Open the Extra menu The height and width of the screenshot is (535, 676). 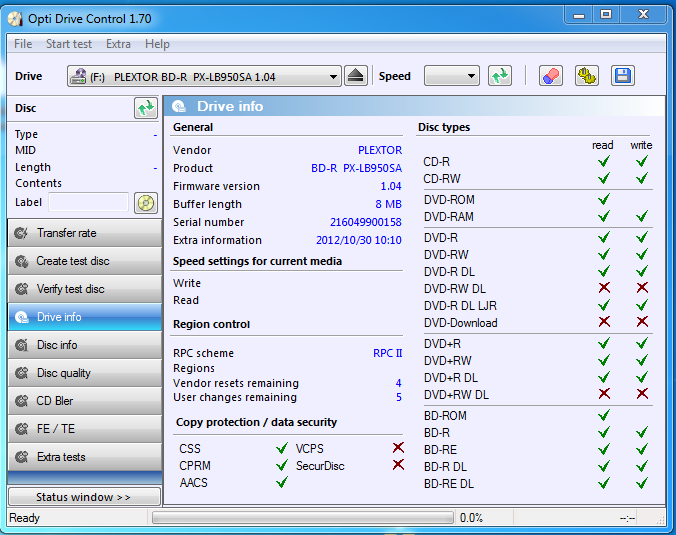point(118,44)
